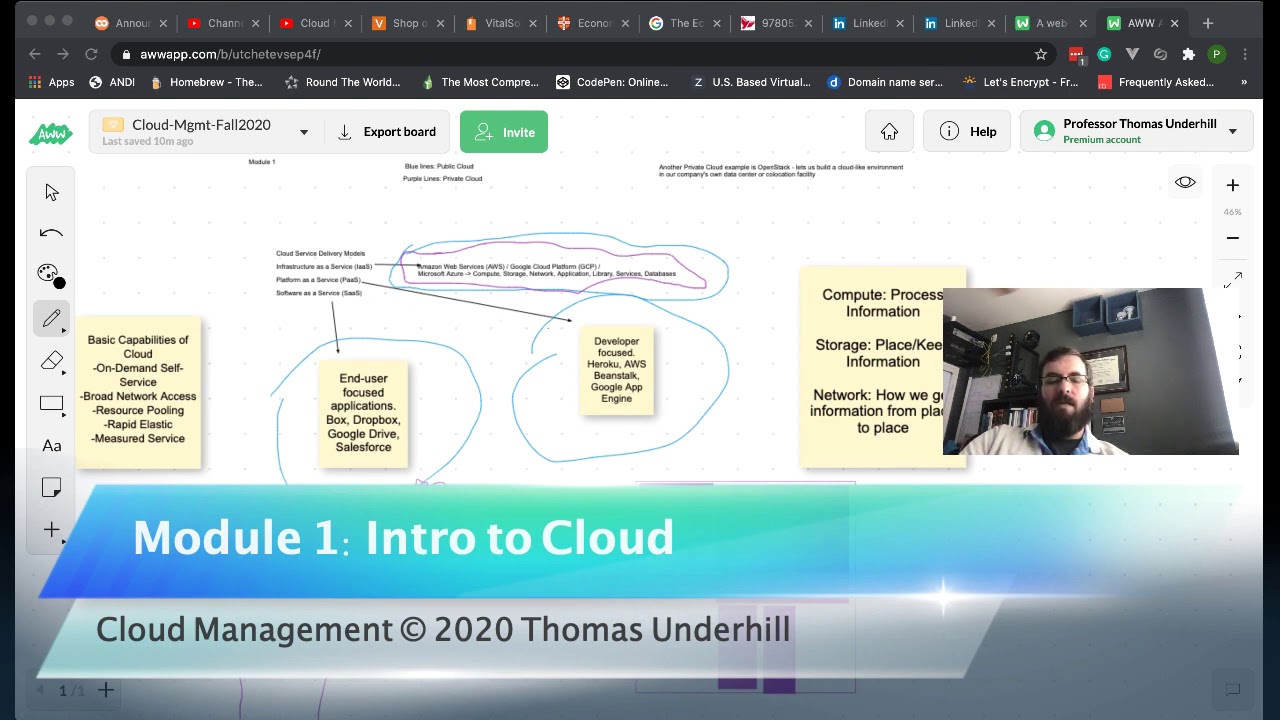Switch to the Shop tab
The image size is (1280, 720).
pyautogui.click(x=406, y=23)
